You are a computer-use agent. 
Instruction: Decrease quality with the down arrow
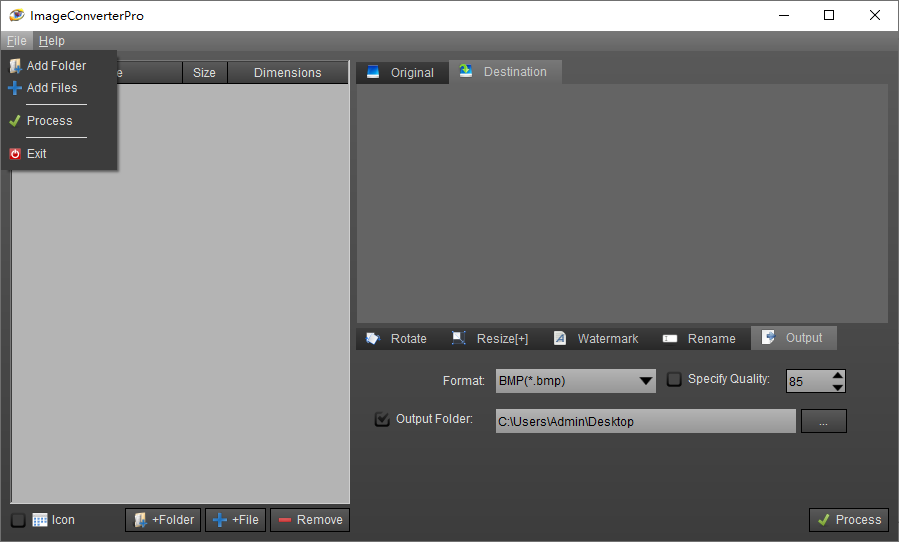(838, 387)
